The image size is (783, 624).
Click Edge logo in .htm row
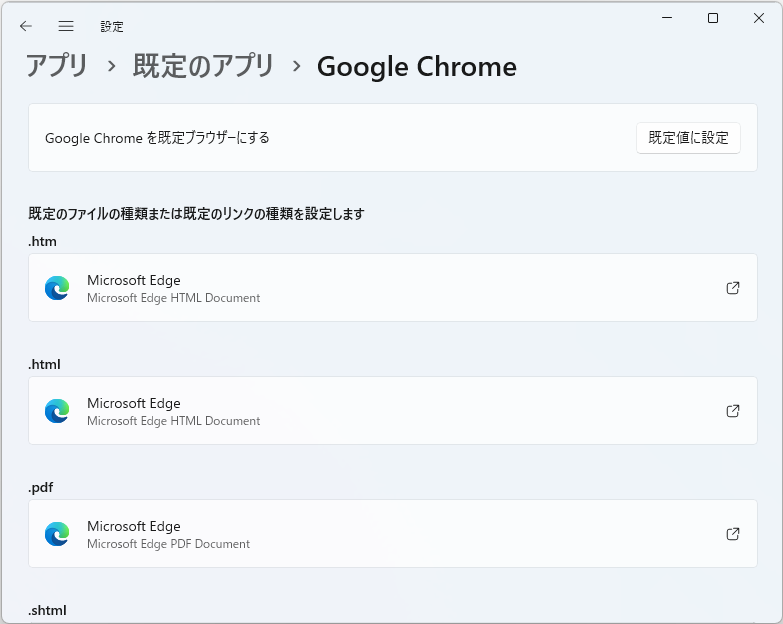[x=57, y=288]
